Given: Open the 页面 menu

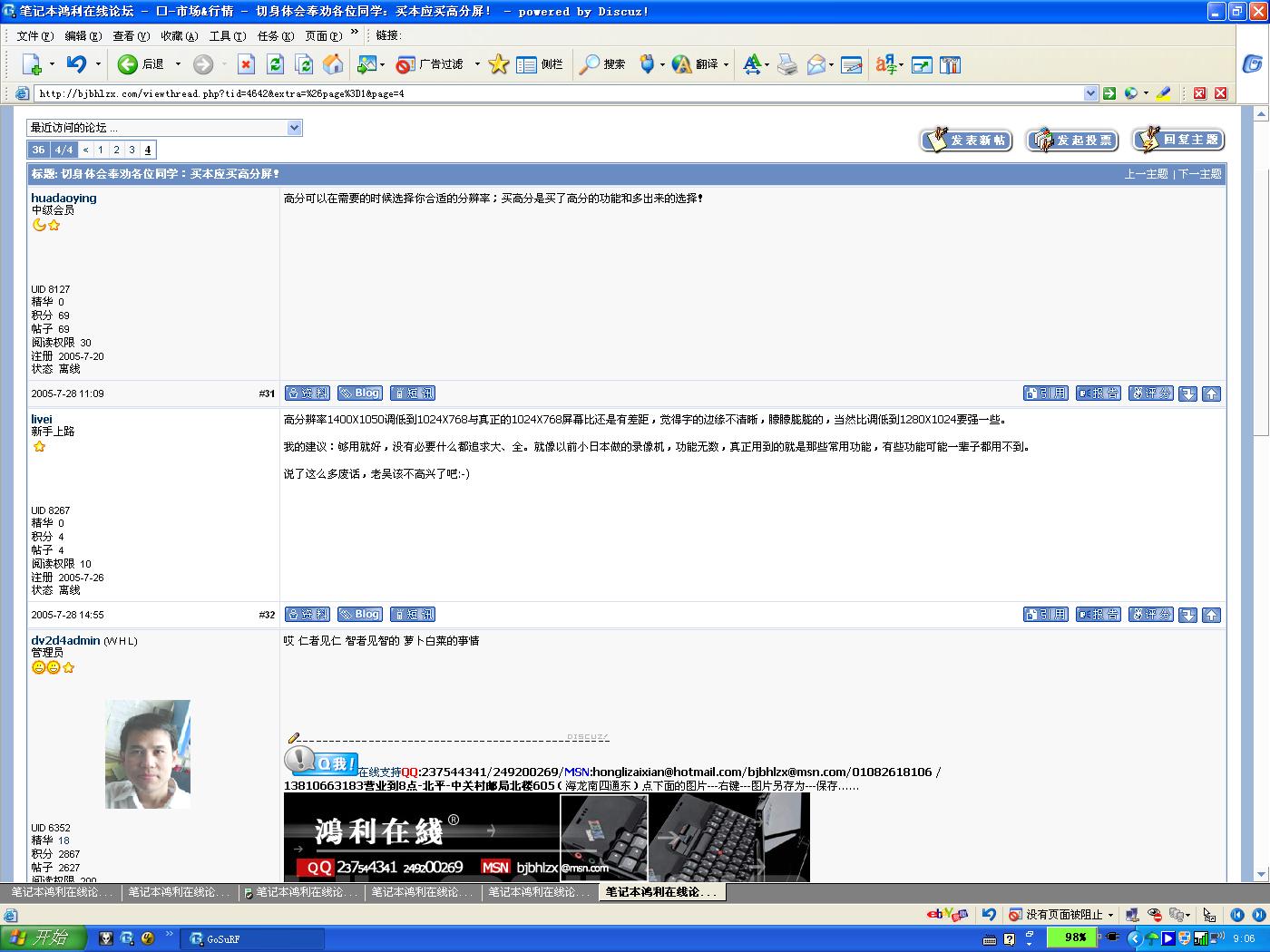Looking at the screenshot, I should 324,35.
